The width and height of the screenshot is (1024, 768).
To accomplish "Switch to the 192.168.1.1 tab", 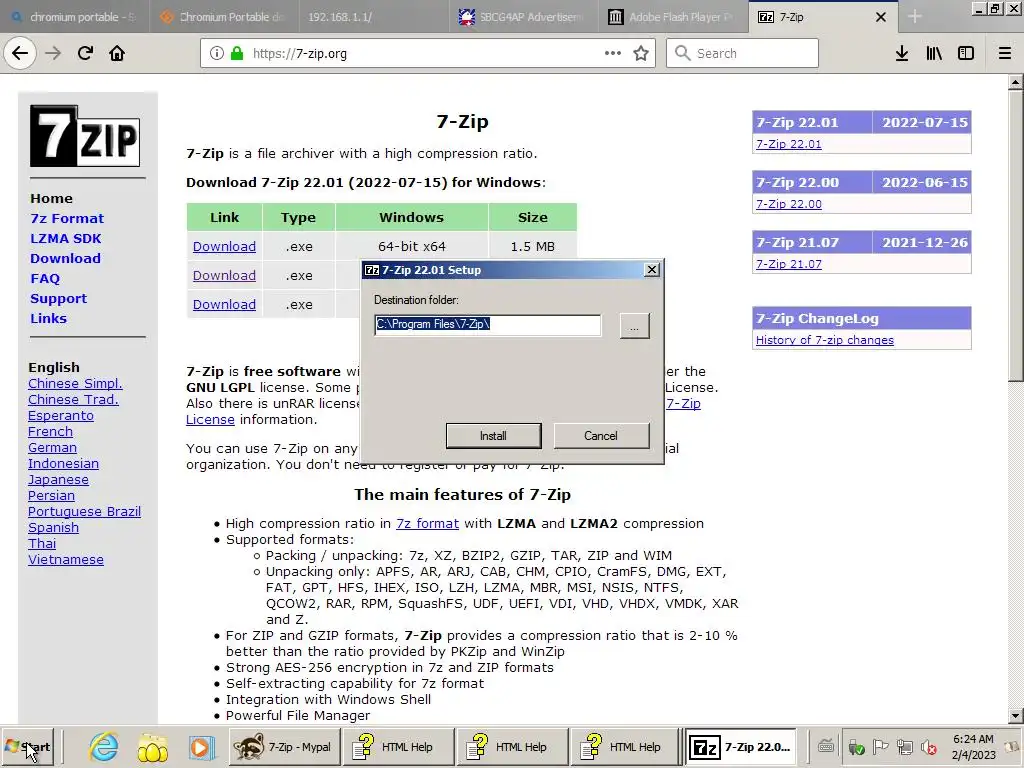I will [373, 17].
